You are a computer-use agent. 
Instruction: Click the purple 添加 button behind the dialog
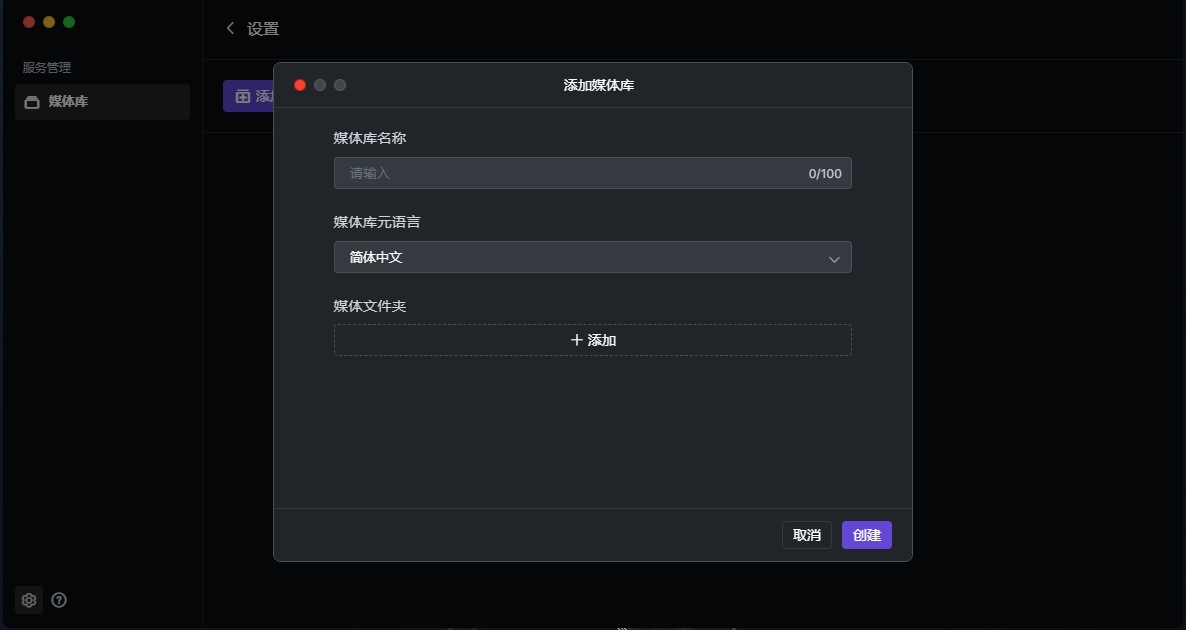248,96
